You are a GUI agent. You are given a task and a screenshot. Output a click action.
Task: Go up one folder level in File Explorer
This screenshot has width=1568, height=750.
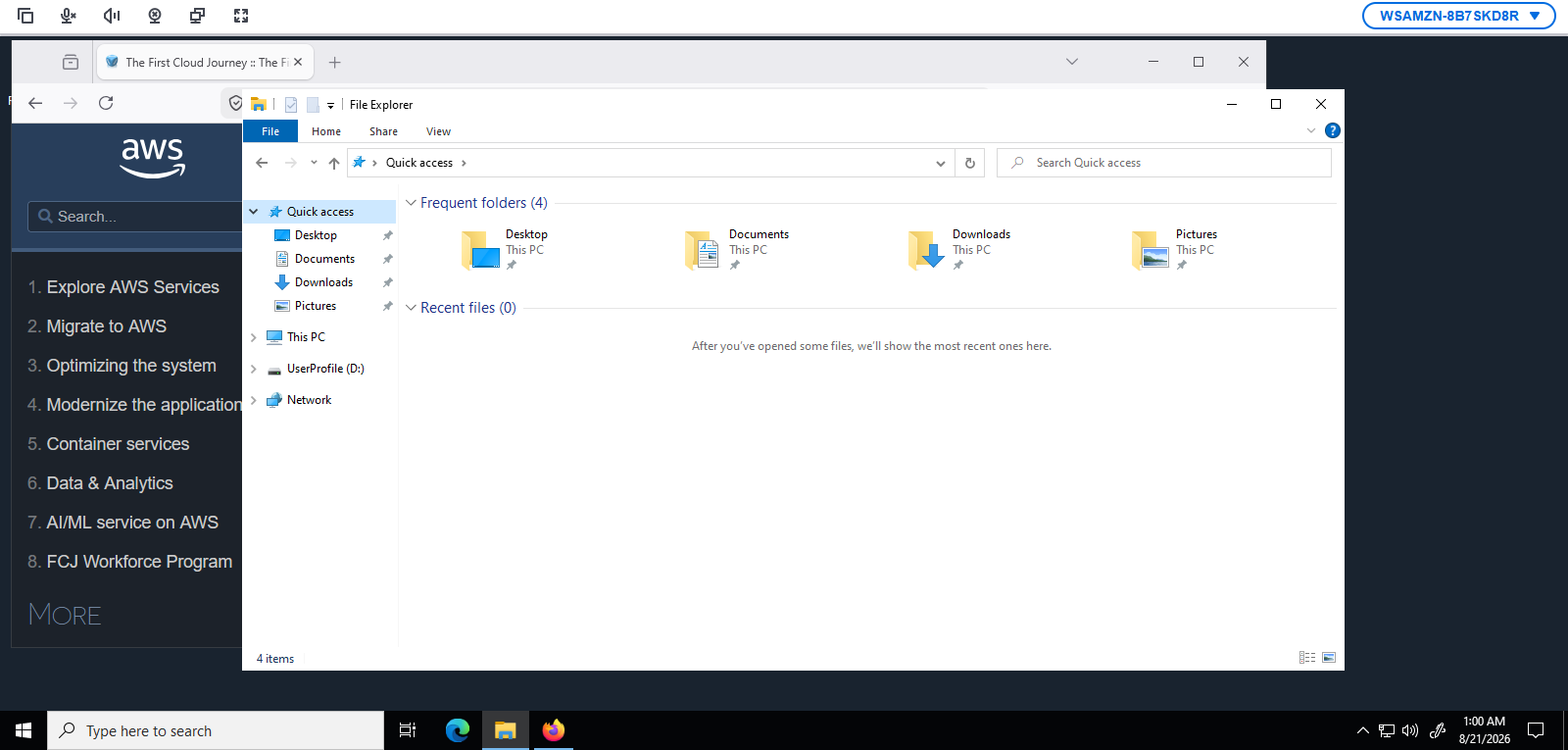(334, 163)
